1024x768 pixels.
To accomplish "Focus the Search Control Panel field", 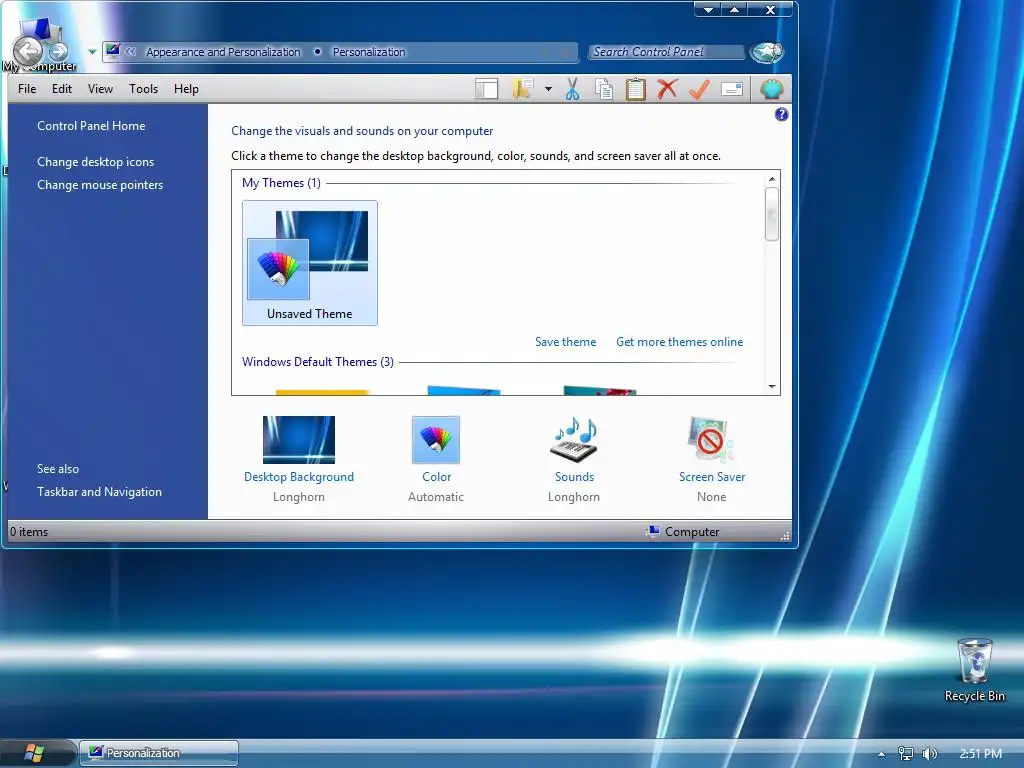I will tap(666, 52).
